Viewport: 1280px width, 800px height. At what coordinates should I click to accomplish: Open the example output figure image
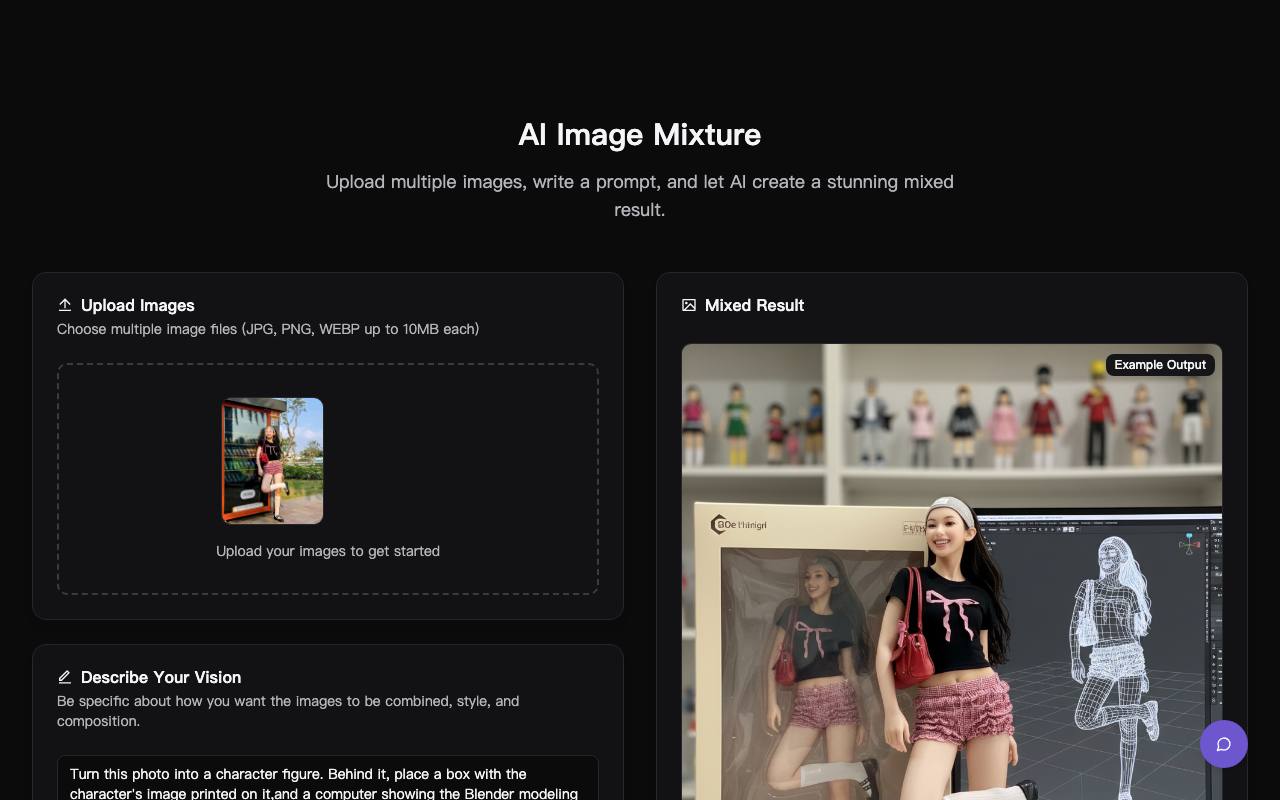pos(952,572)
